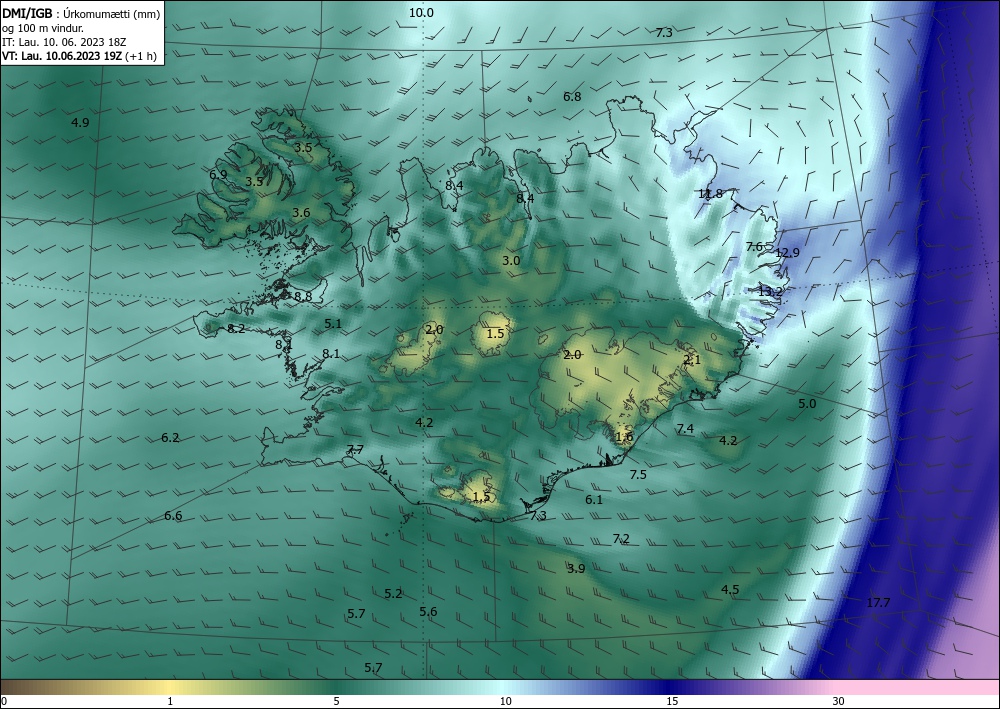Click the 8.2 value on the map

pyautogui.click(x=236, y=329)
